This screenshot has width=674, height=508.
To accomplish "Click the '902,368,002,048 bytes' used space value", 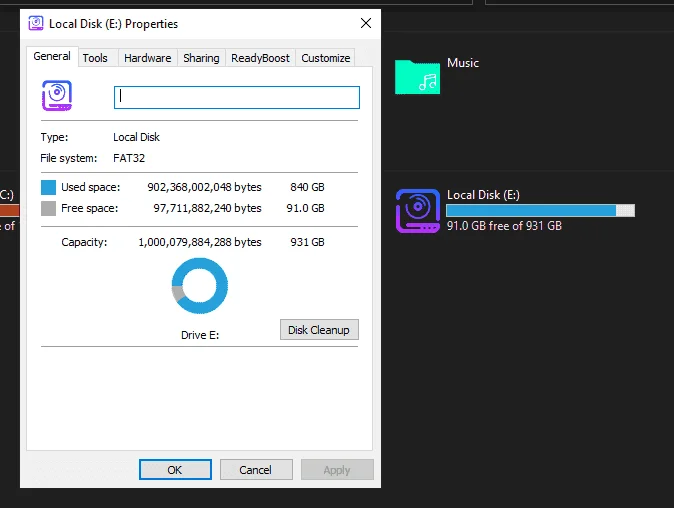I will [x=204, y=187].
